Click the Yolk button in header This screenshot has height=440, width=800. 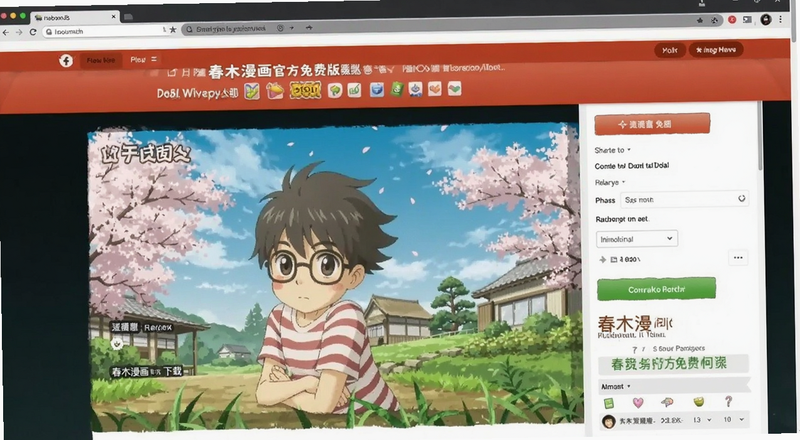pos(669,50)
